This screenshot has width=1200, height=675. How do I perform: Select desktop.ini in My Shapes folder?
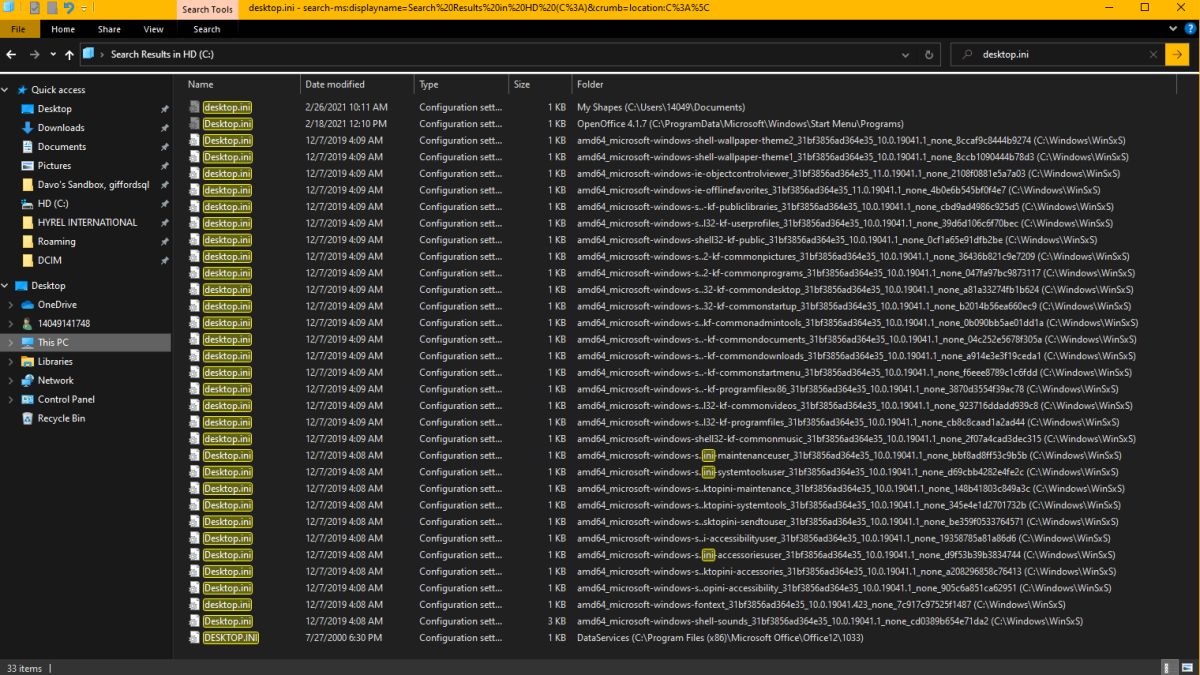point(227,107)
